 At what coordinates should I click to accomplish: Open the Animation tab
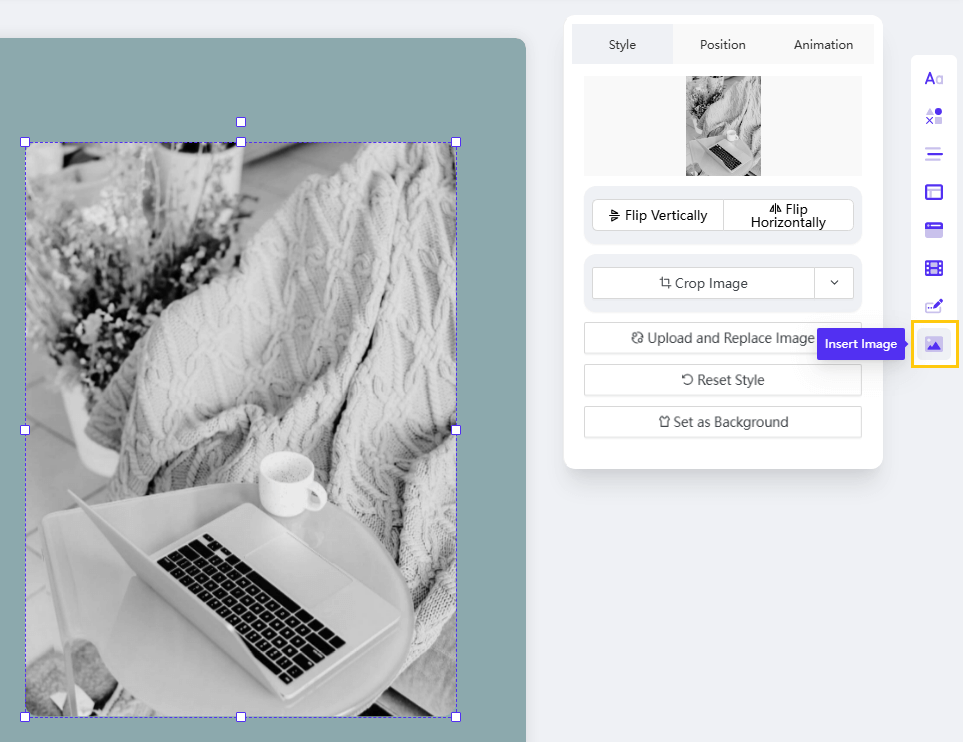(x=823, y=44)
